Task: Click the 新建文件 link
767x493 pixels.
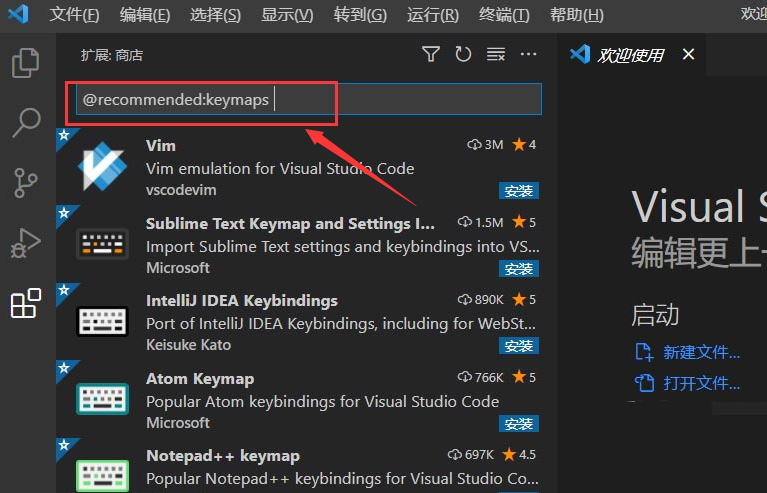Action: [701, 352]
